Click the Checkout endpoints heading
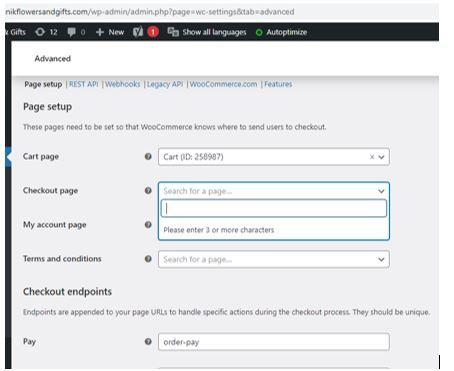This screenshot has height=371, width=454. (67, 292)
